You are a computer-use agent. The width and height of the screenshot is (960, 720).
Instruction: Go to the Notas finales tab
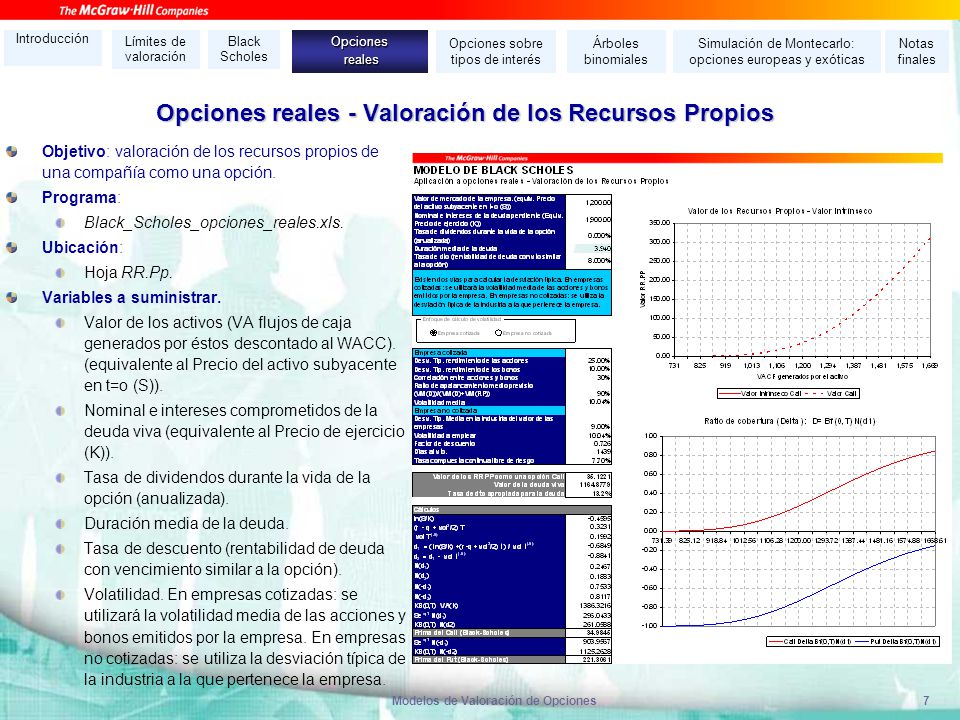917,51
